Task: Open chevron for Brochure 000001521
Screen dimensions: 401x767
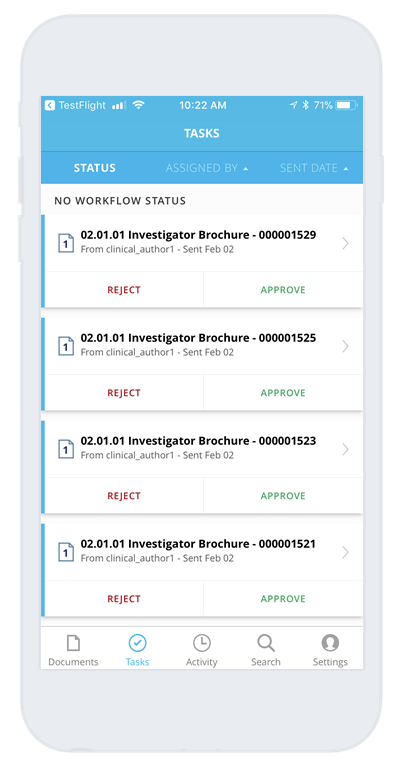Action: coord(346,552)
